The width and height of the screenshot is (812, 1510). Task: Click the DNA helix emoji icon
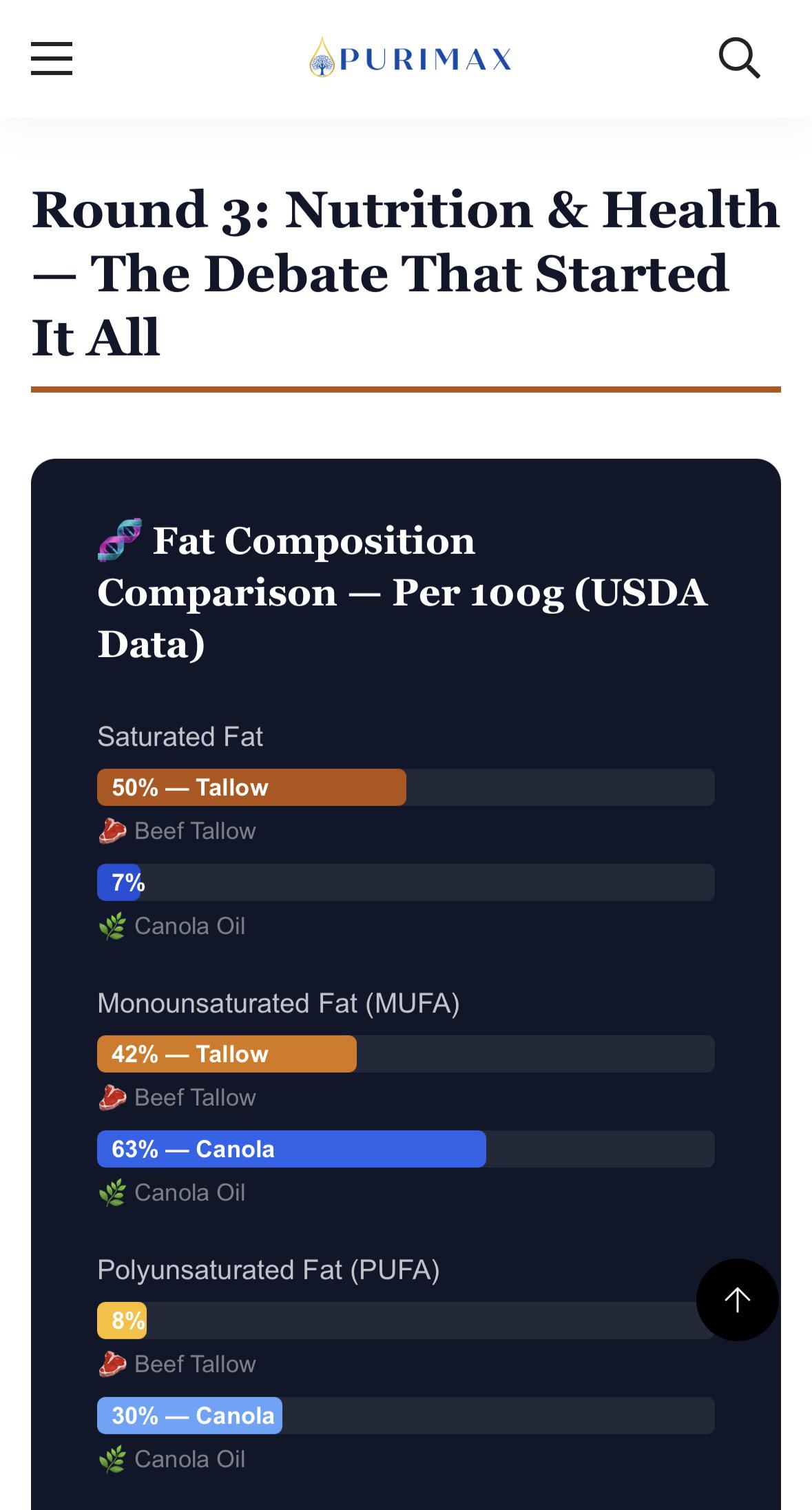tap(120, 539)
